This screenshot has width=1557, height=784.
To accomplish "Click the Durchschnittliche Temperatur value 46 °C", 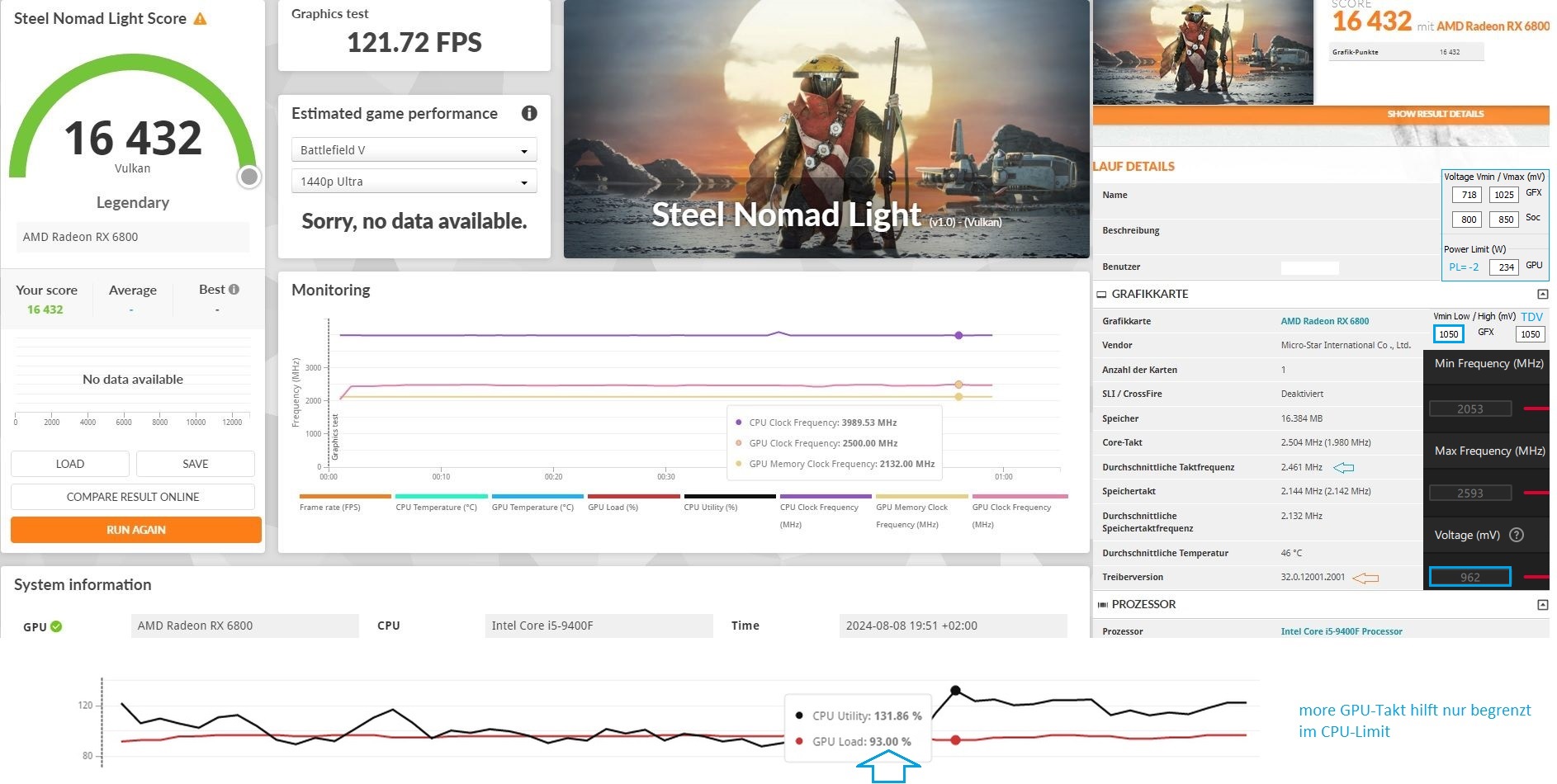I will click(x=1291, y=553).
